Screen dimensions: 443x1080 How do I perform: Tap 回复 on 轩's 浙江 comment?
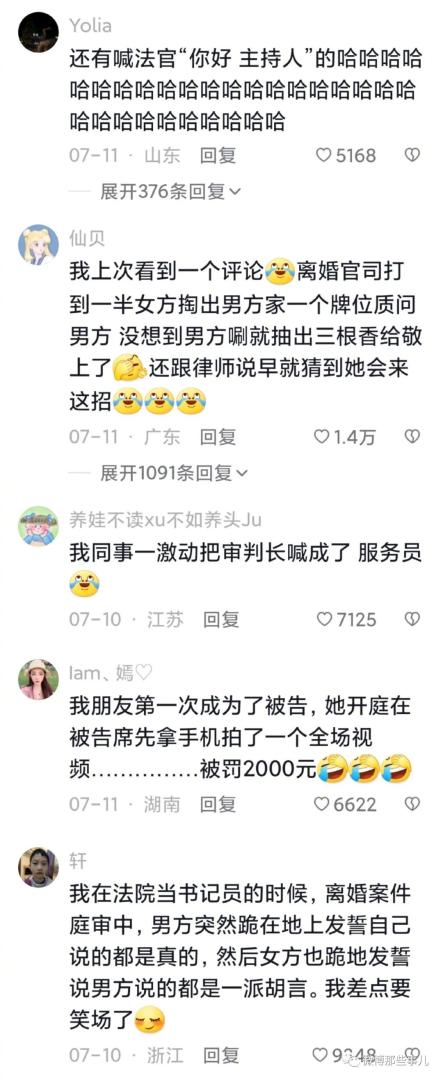(220, 1055)
